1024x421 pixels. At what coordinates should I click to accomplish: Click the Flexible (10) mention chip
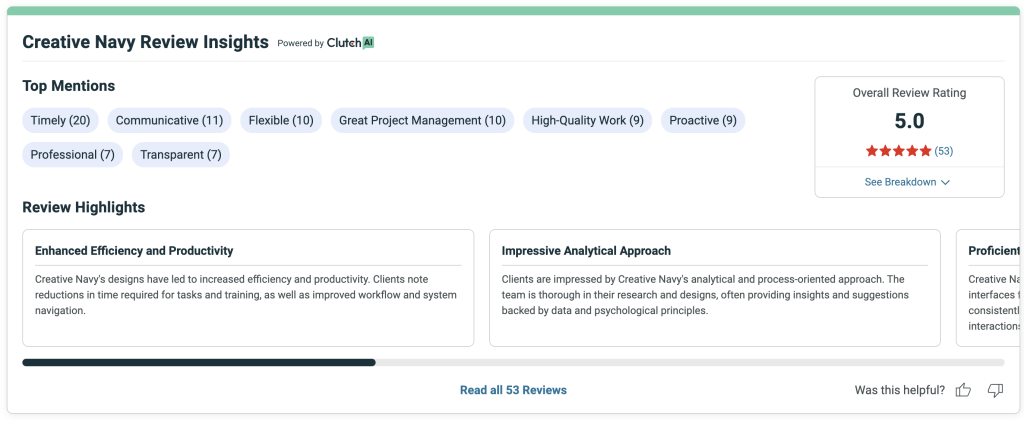(281, 121)
